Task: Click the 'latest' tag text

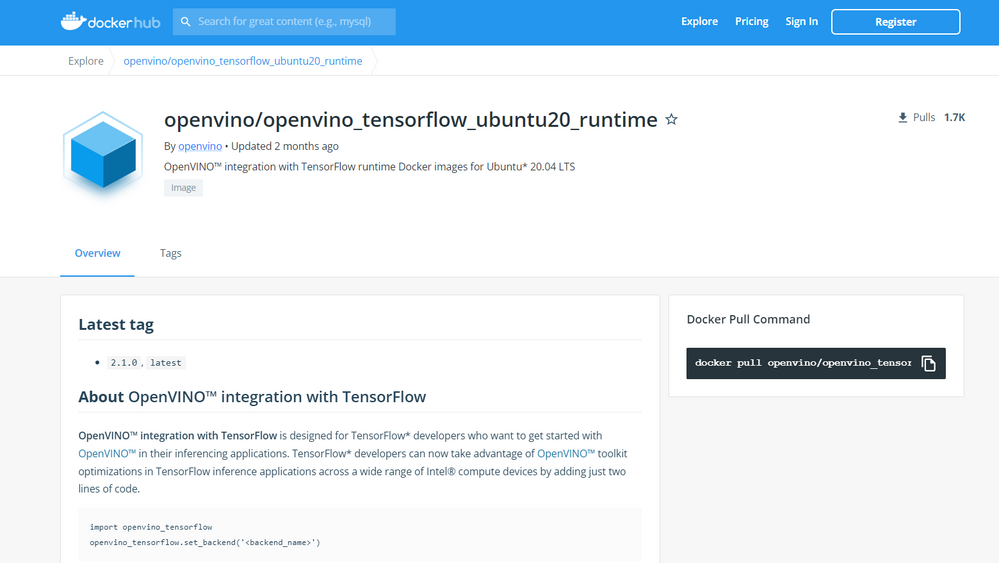Action: pyautogui.click(x=166, y=363)
